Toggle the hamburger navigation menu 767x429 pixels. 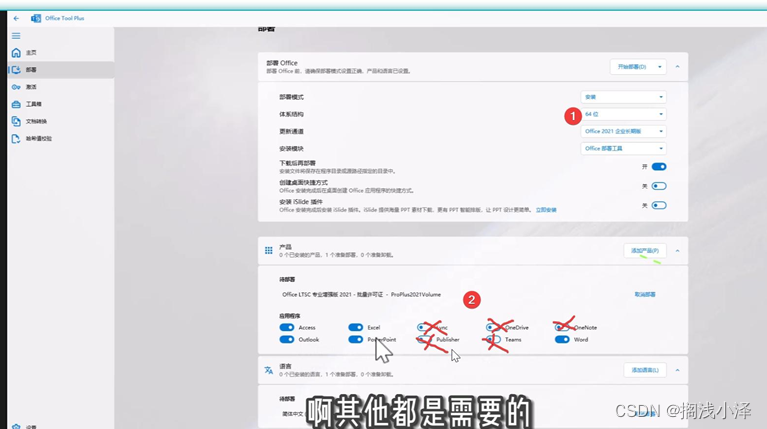16,36
